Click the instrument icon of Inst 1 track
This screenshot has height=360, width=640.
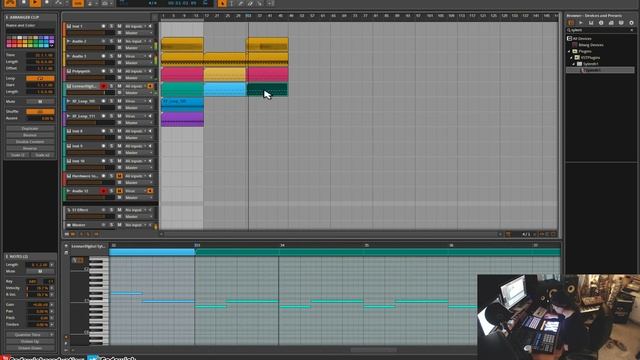coord(69,26)
